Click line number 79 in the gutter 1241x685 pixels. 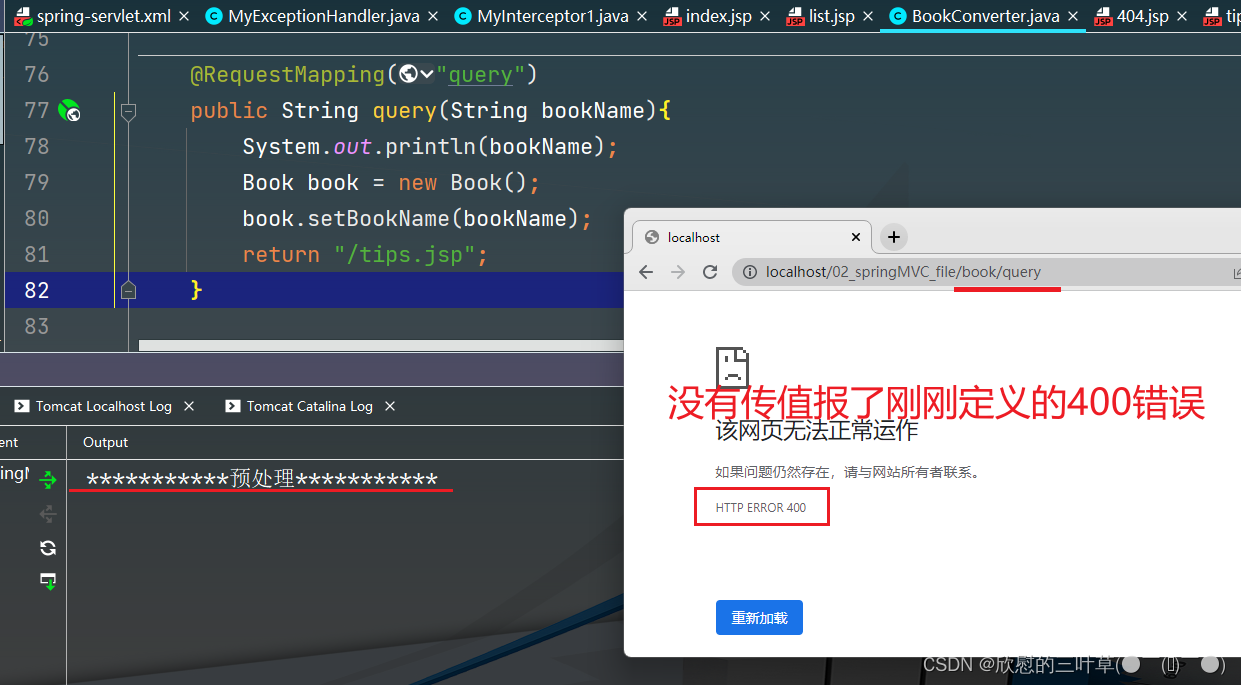pos(36,183)
